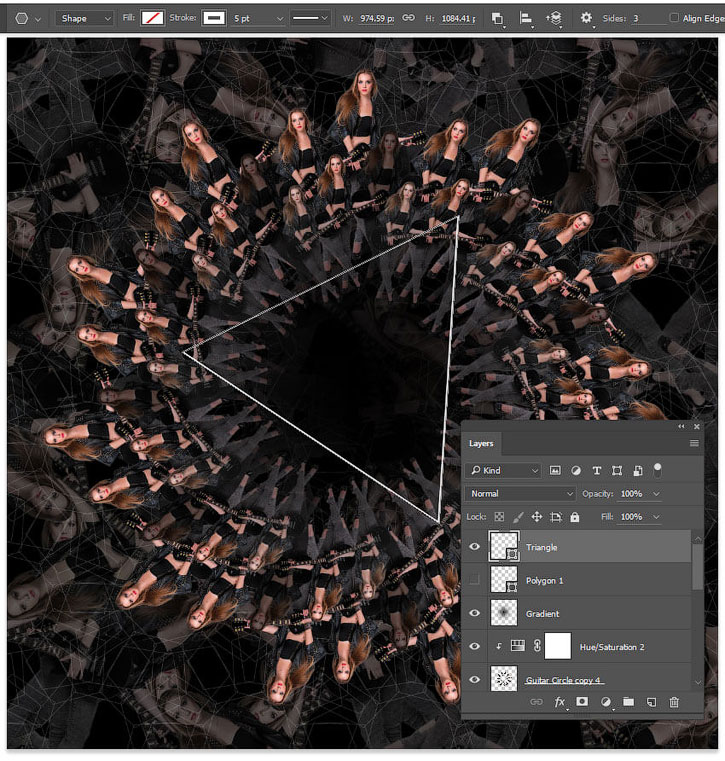Open the Fill color swatch

[x=152, y=18]
